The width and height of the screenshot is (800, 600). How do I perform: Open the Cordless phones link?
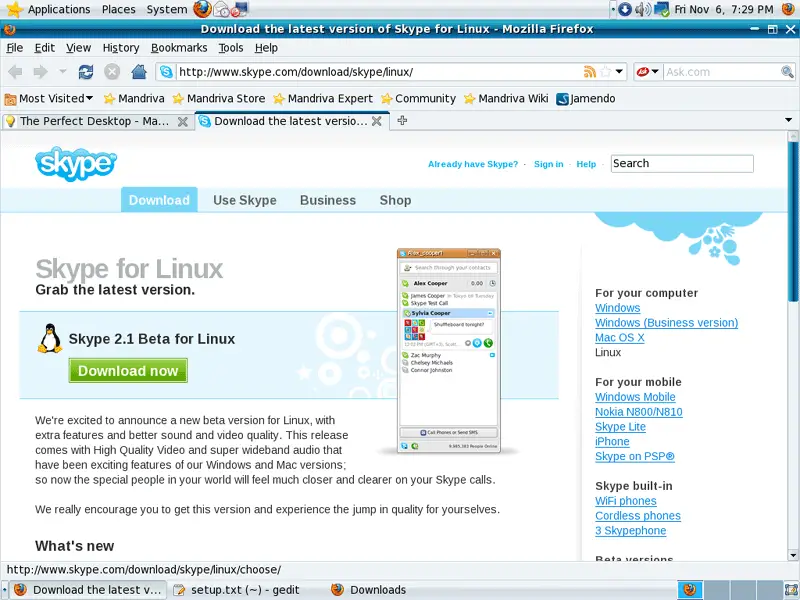click(638, 515)
